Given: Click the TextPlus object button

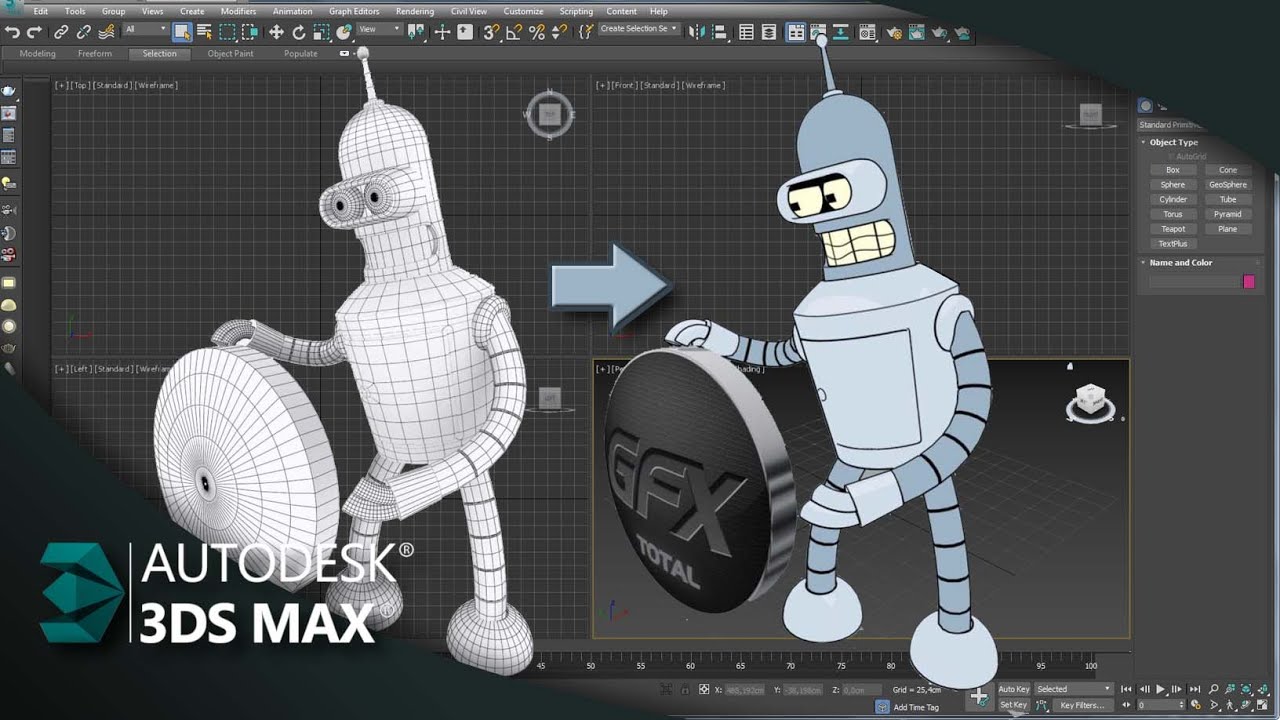Looking at the screenshot, I should 1173,244.
